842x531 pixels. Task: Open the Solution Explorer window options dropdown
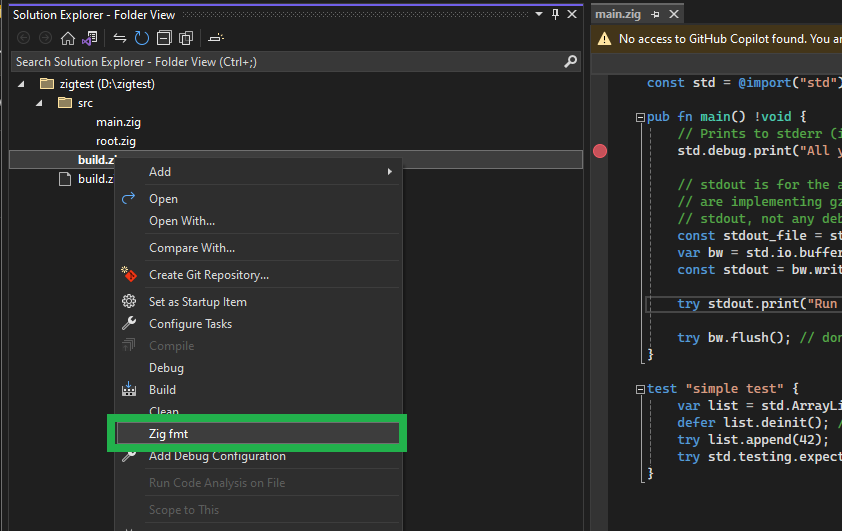(538, 15)
